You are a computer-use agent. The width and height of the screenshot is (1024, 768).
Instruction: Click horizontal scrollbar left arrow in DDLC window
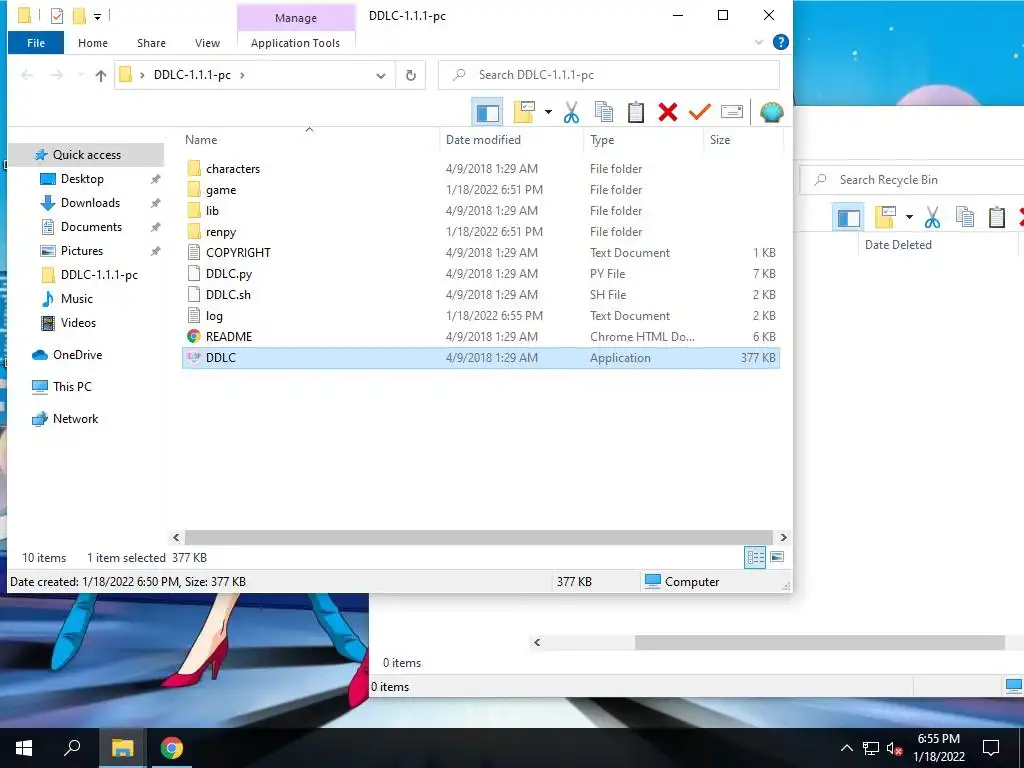pos(176,537)
